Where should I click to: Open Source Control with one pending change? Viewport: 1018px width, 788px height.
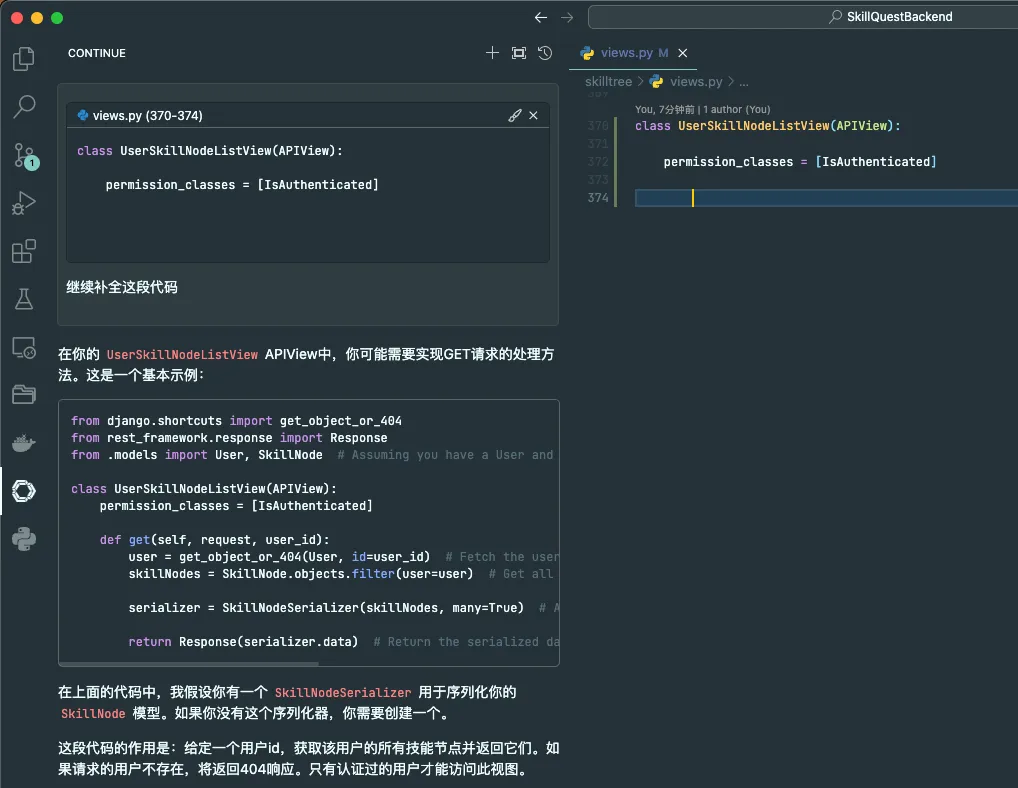coord(24,155)
